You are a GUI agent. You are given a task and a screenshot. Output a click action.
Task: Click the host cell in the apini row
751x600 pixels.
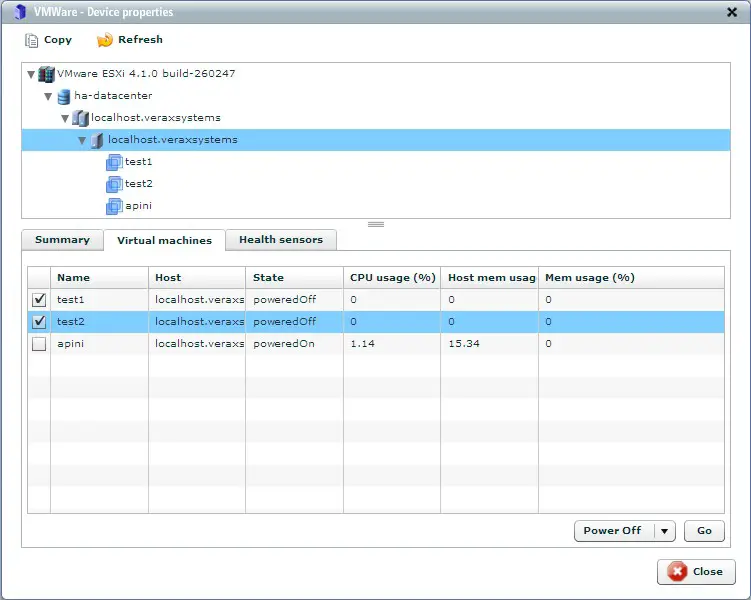[197, 344]
